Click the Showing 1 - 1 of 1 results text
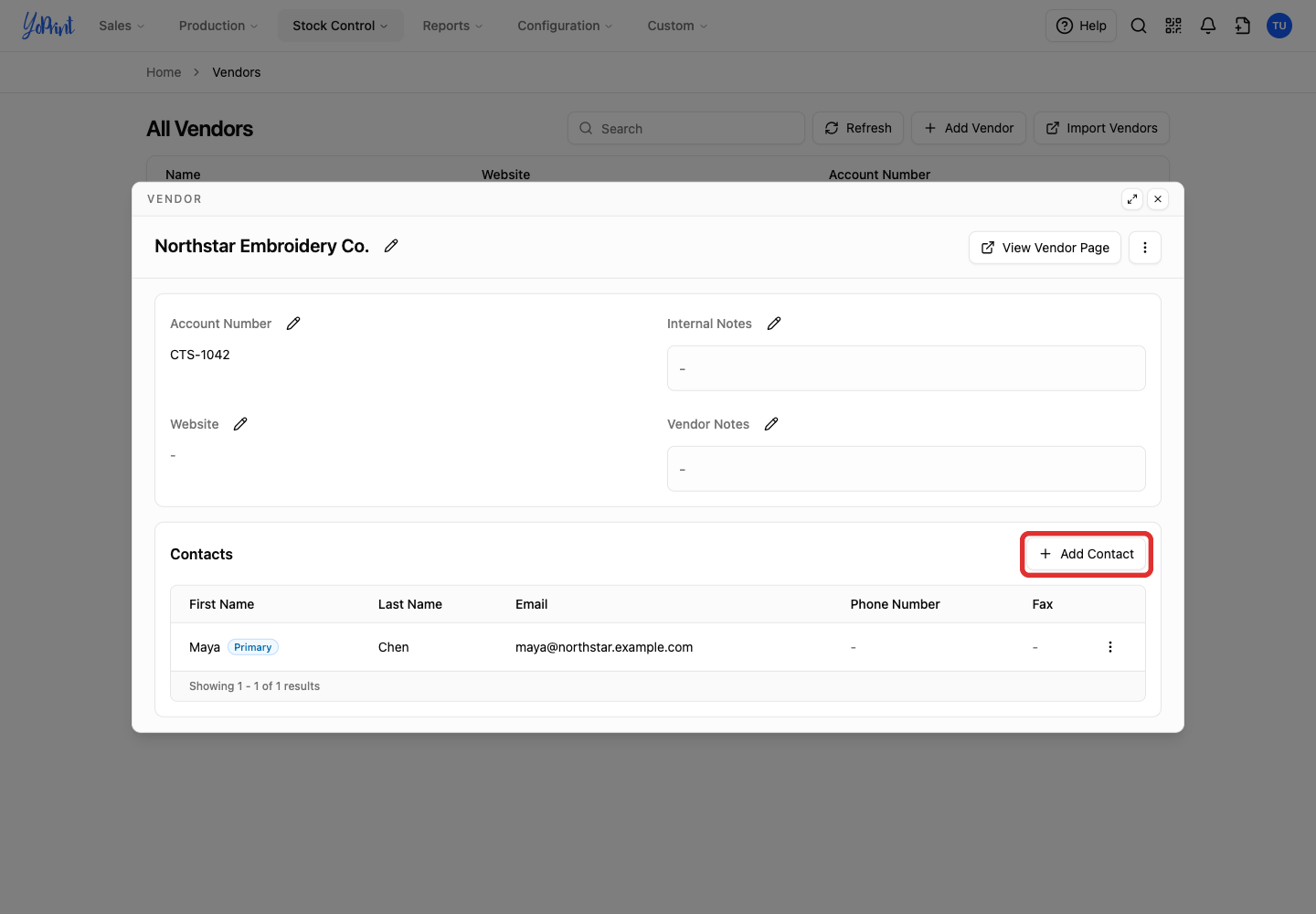Screen dimensions: 1316x914 point(255,686)
